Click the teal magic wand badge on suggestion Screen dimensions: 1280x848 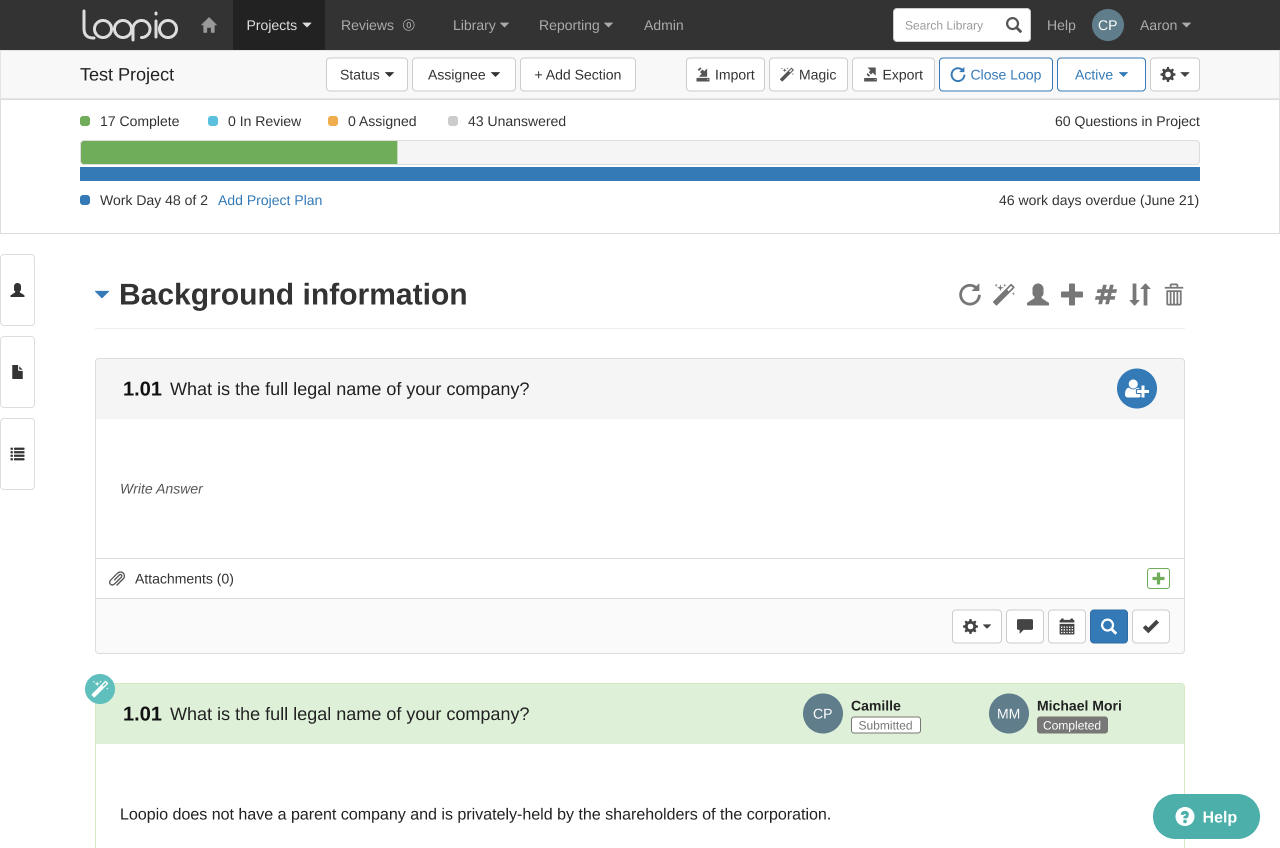pos(99,688)
